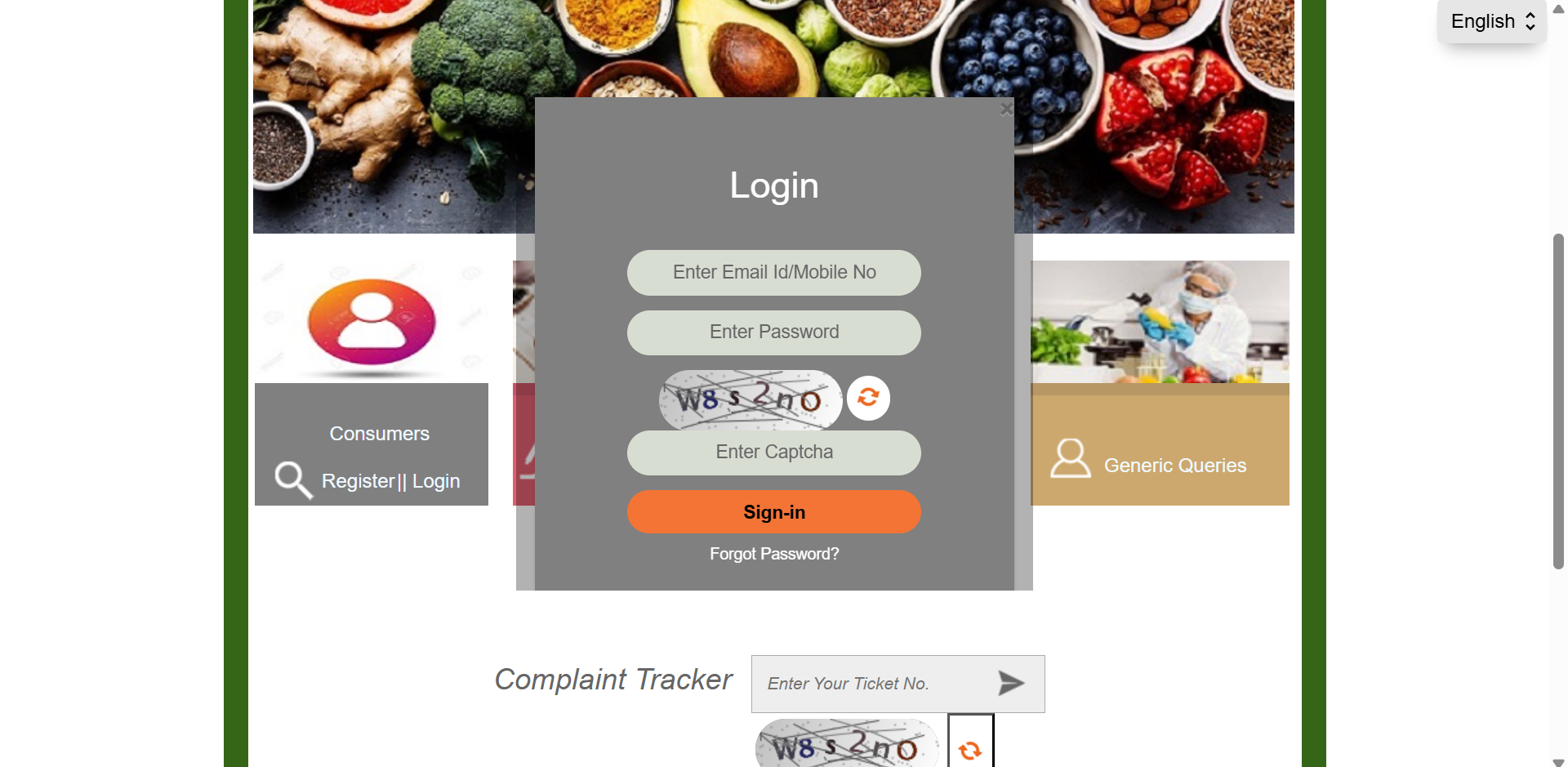Image resolution: width=1568 pixels, height=767 pixels.
Task: Click the Consumers magnifier search icon
Action: (x=293, y=479)
